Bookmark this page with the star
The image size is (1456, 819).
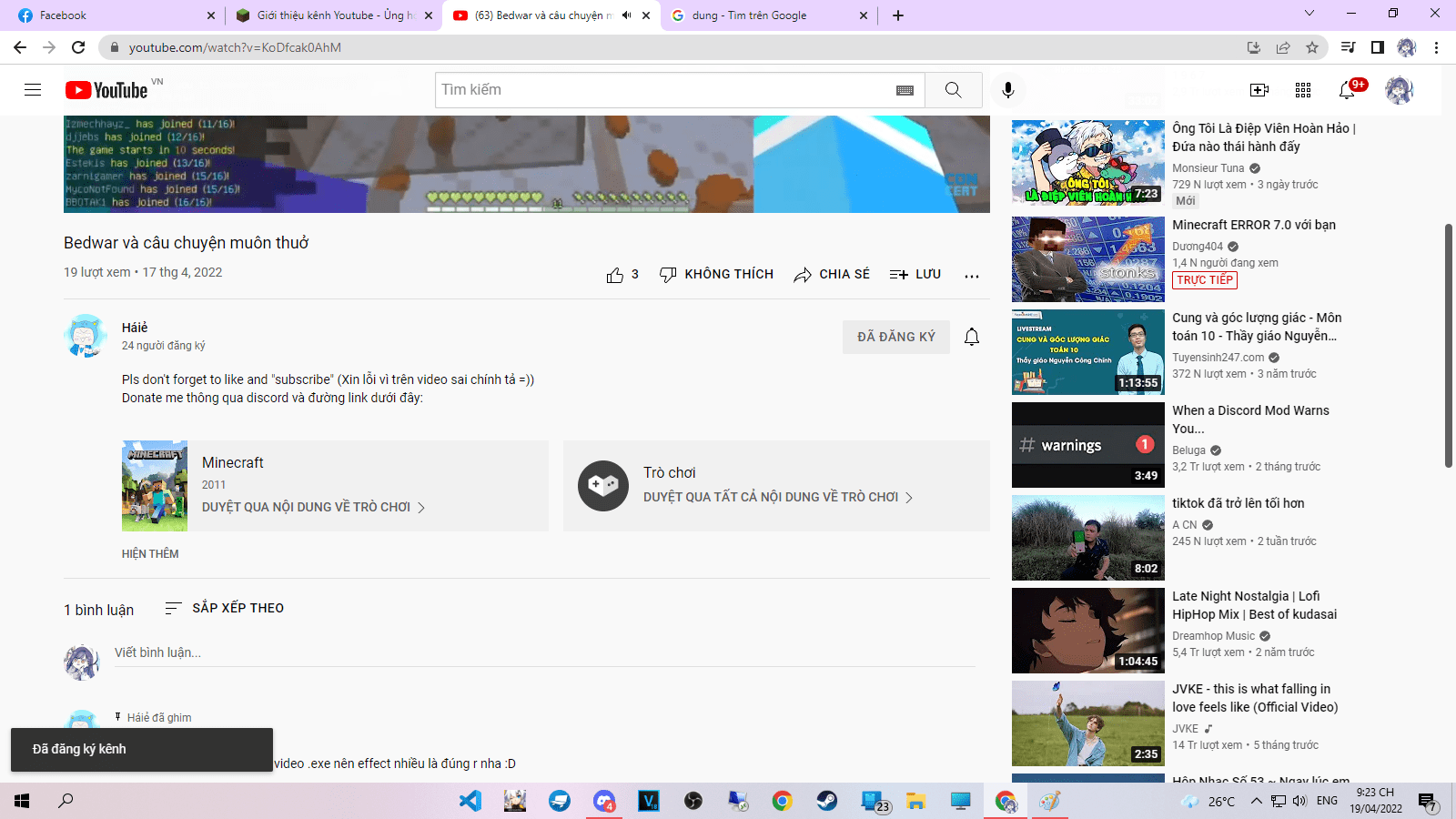coord(1312,47)
